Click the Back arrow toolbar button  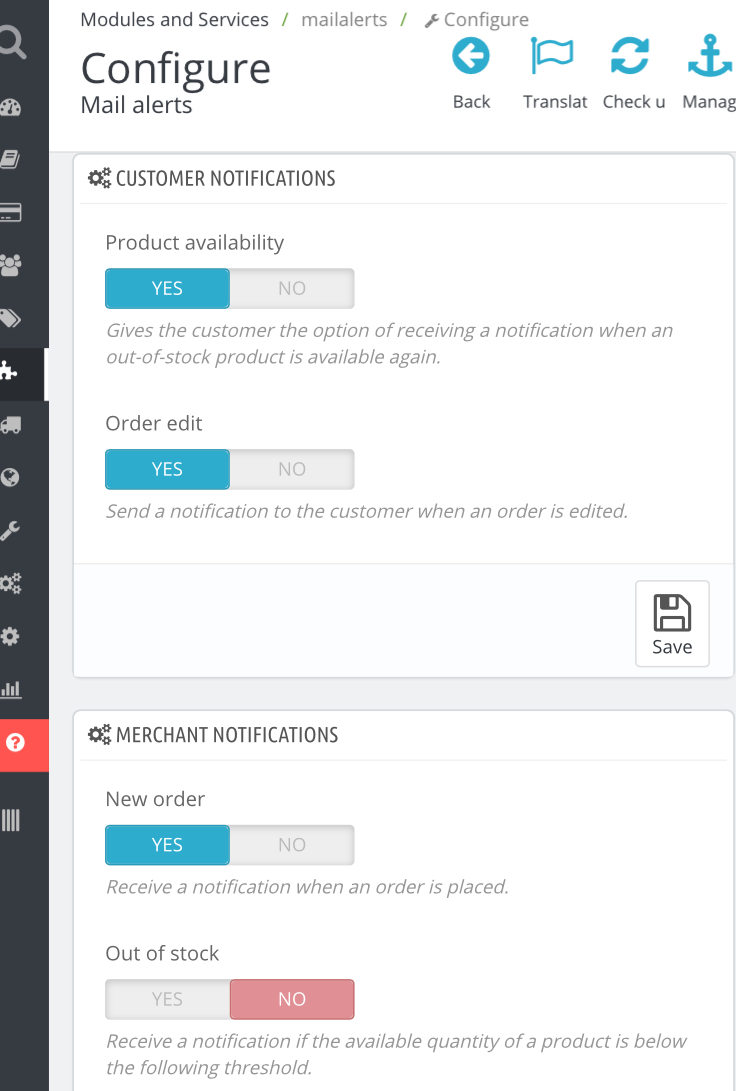point(471,72)
